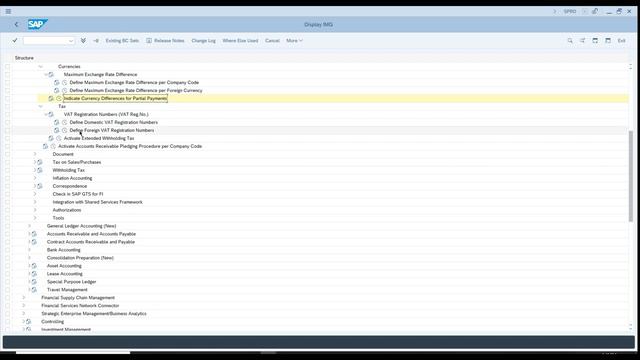Expand the Bank Accounting node
640x360 pixels.
pyautogui.click(x=29, y=250)
